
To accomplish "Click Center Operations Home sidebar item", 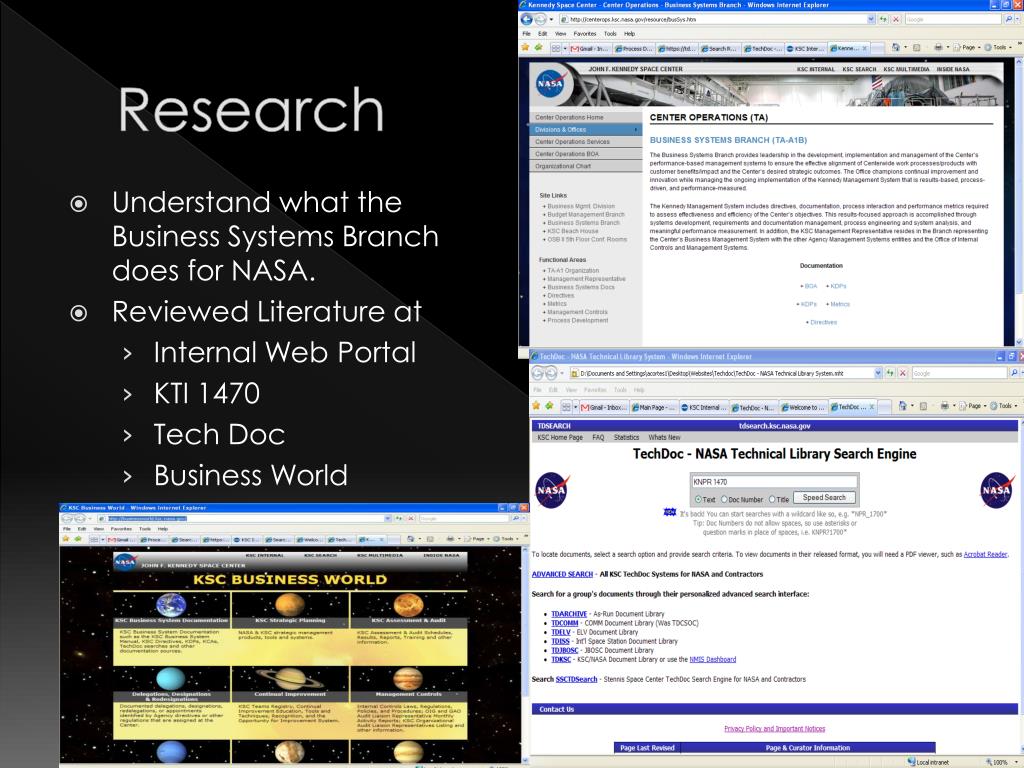I will [586, 117].
